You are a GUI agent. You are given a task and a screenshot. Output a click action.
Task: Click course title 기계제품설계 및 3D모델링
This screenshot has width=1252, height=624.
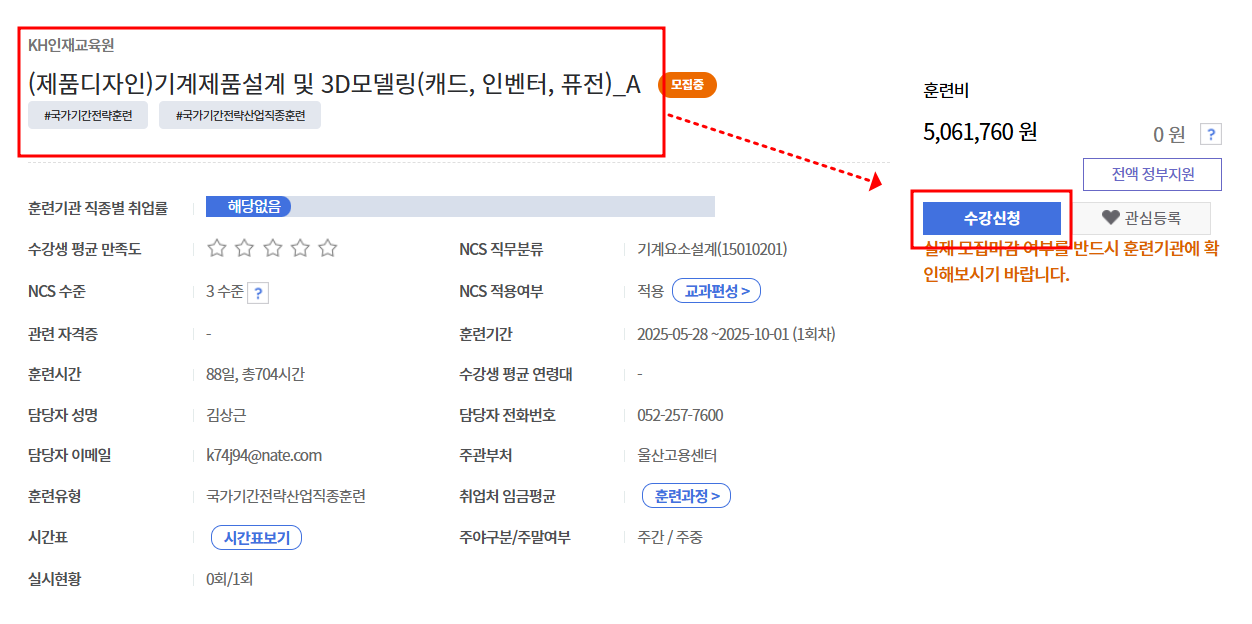[335, 83]
